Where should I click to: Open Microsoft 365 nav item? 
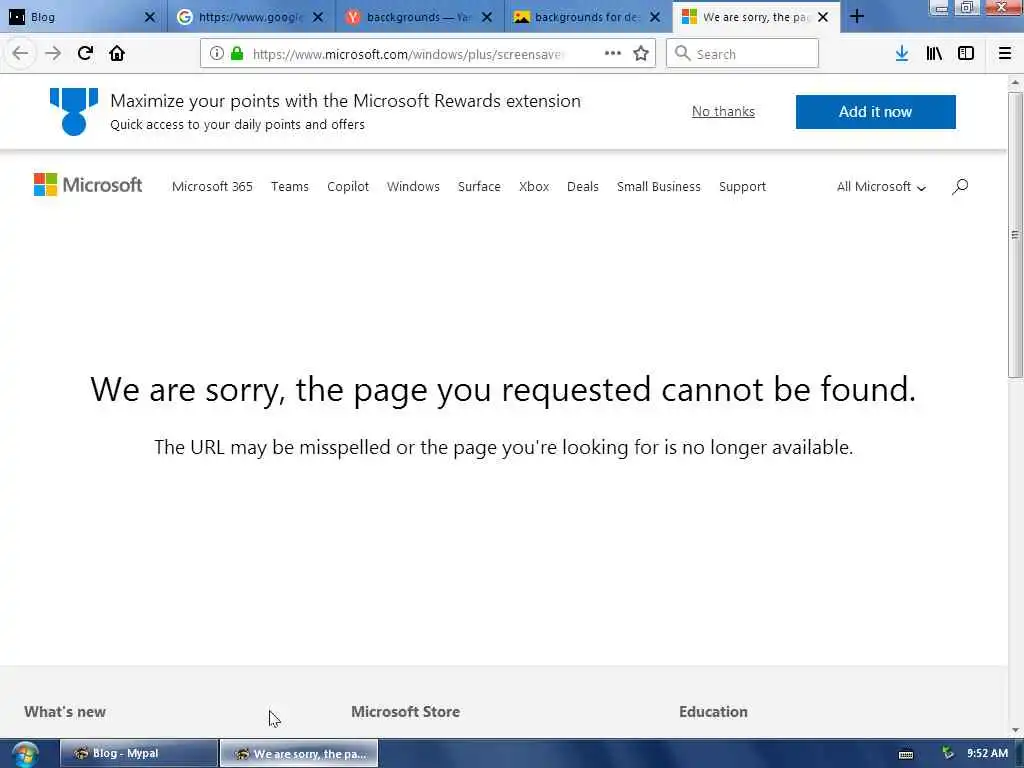(212, 187)
